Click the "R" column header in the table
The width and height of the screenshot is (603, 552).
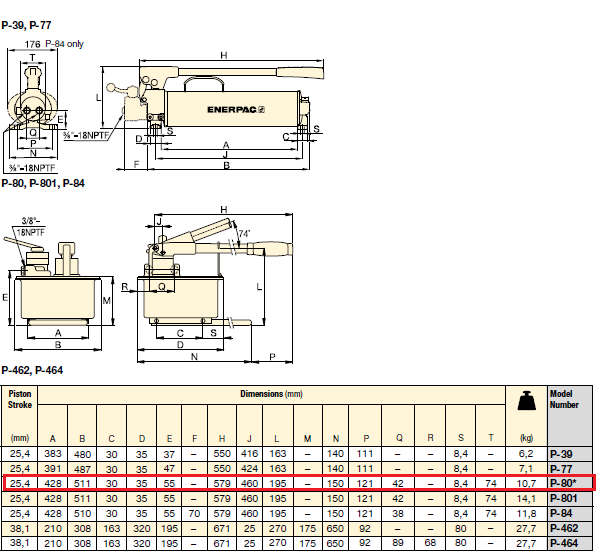(x=430, y=438)
